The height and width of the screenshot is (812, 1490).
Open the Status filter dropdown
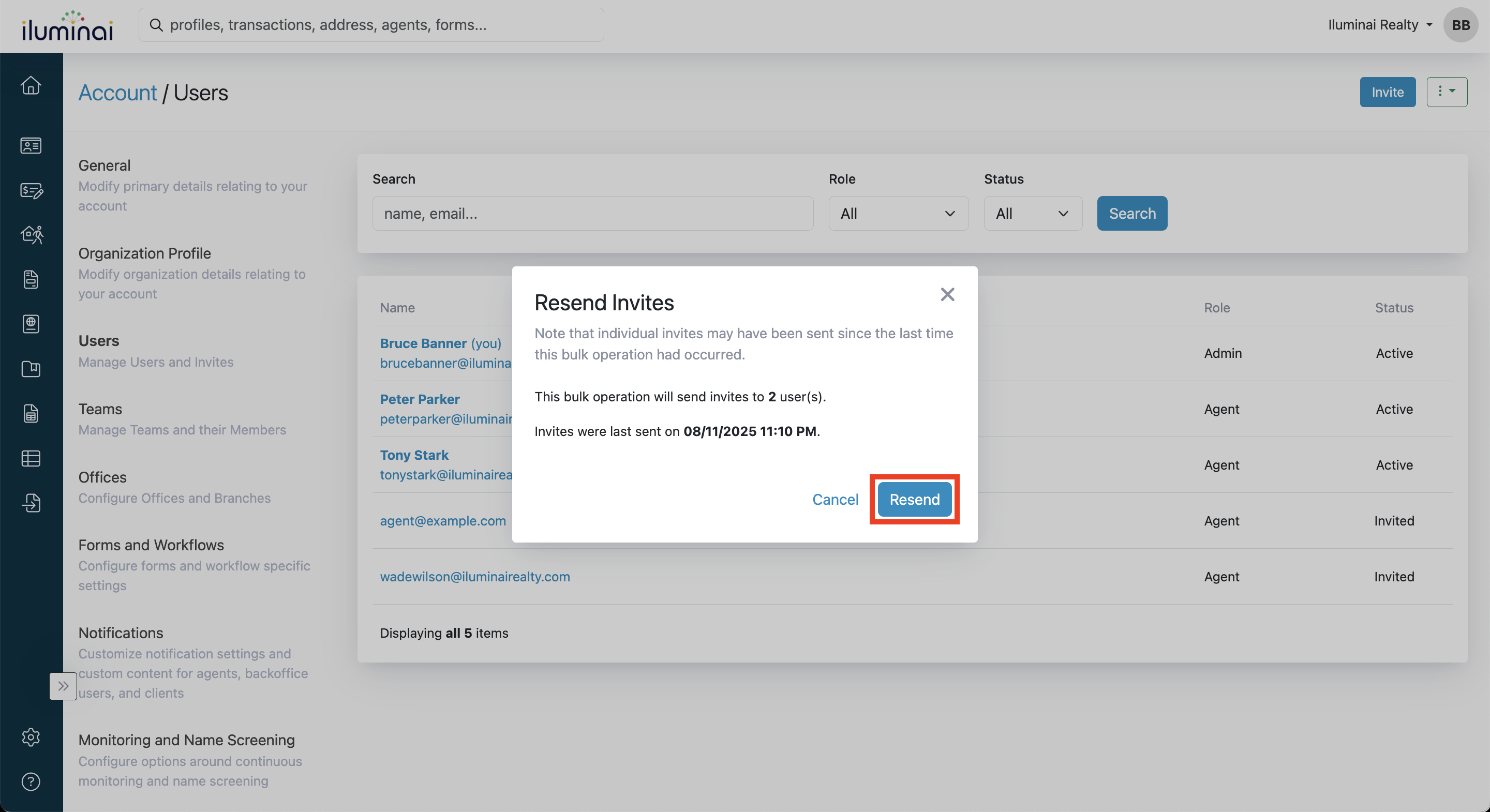pyautogui.click(x=1033, y=214)
